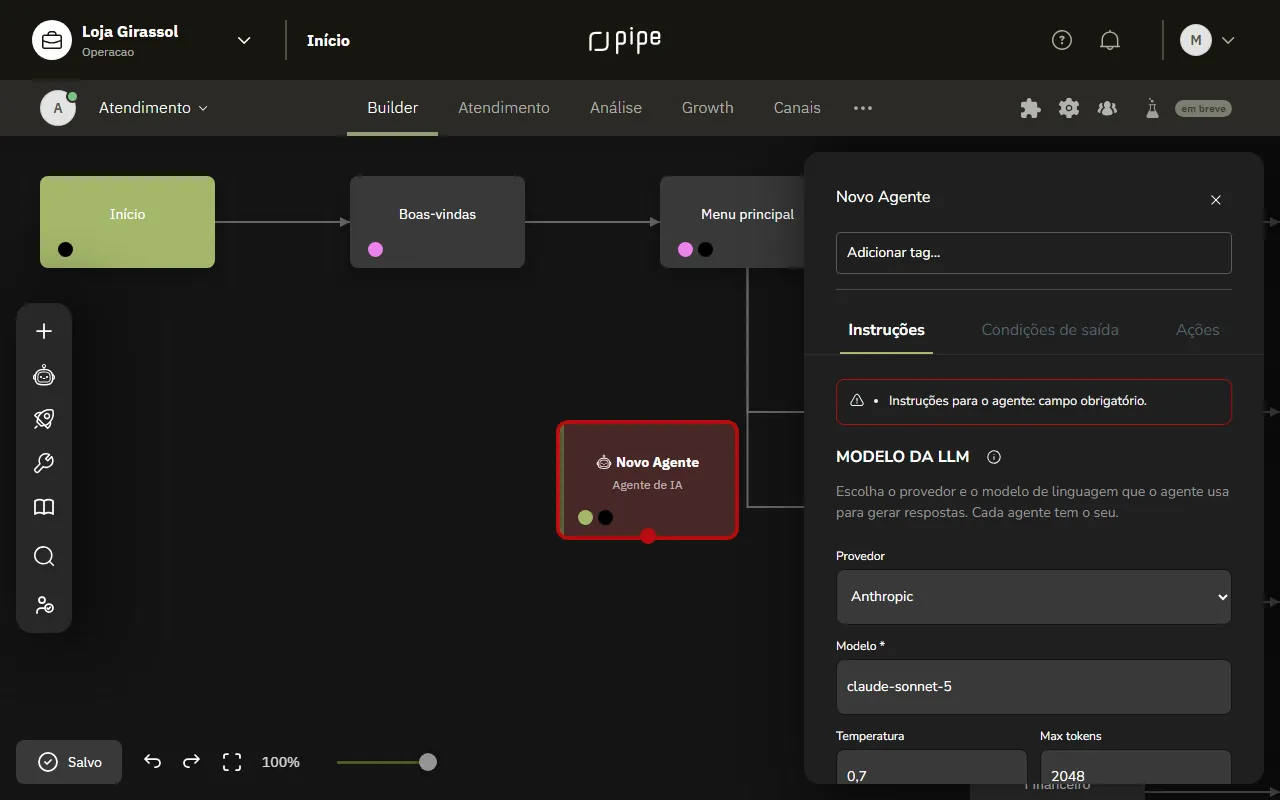Switch to the Condições de saída tab
The image size is (1280, 800).
[x=1050, y=330]
